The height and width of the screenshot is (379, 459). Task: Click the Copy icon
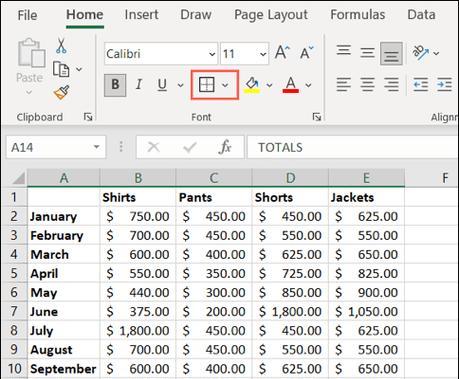coord(61,69)
